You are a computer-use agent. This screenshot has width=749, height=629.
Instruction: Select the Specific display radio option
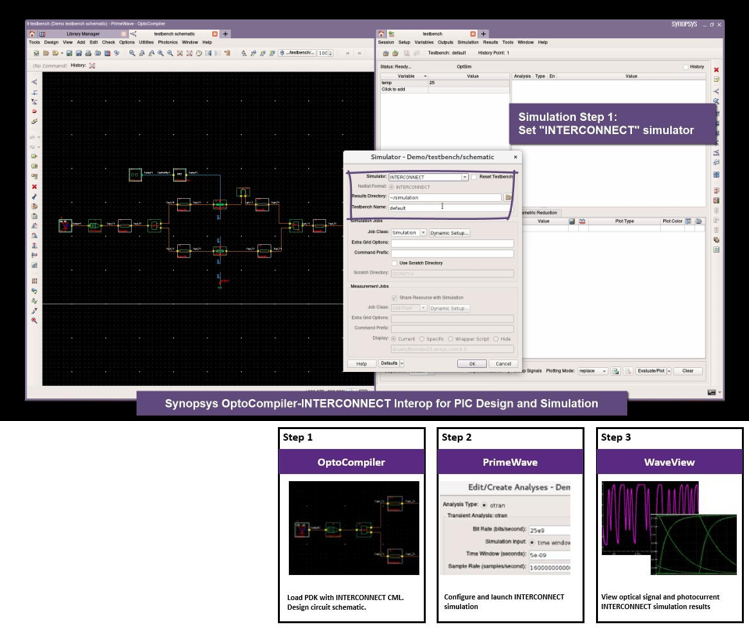click(422, 339)
